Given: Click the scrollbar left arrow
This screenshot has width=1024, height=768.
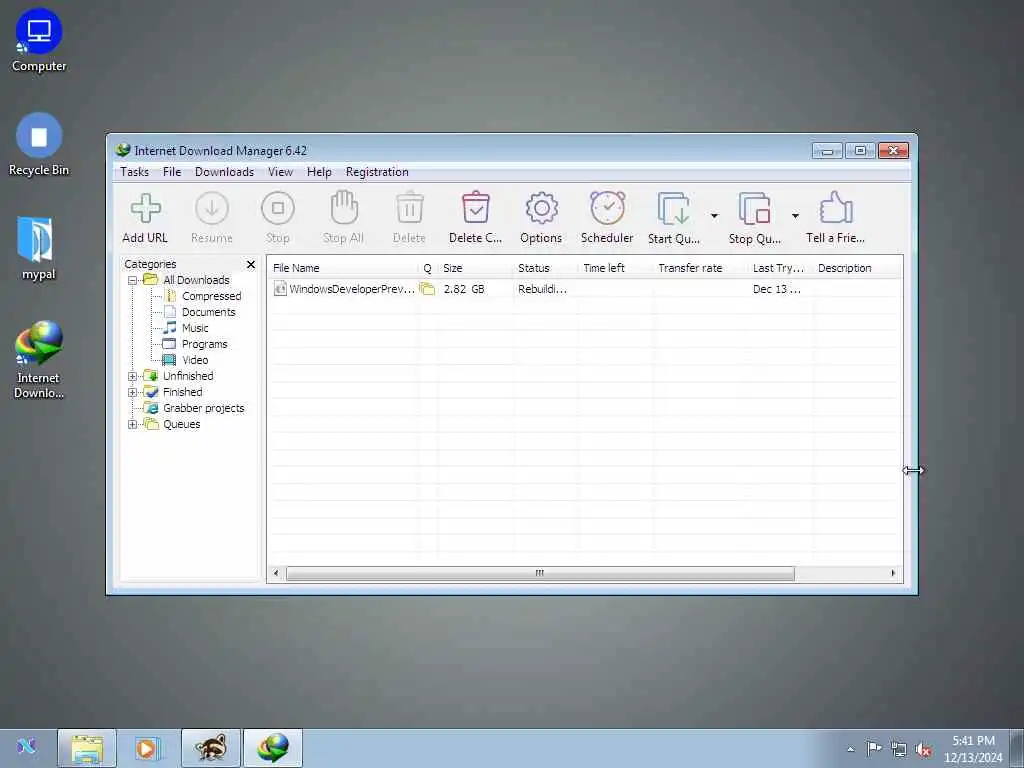Looking at the screenshot, I should pos(276,573).
